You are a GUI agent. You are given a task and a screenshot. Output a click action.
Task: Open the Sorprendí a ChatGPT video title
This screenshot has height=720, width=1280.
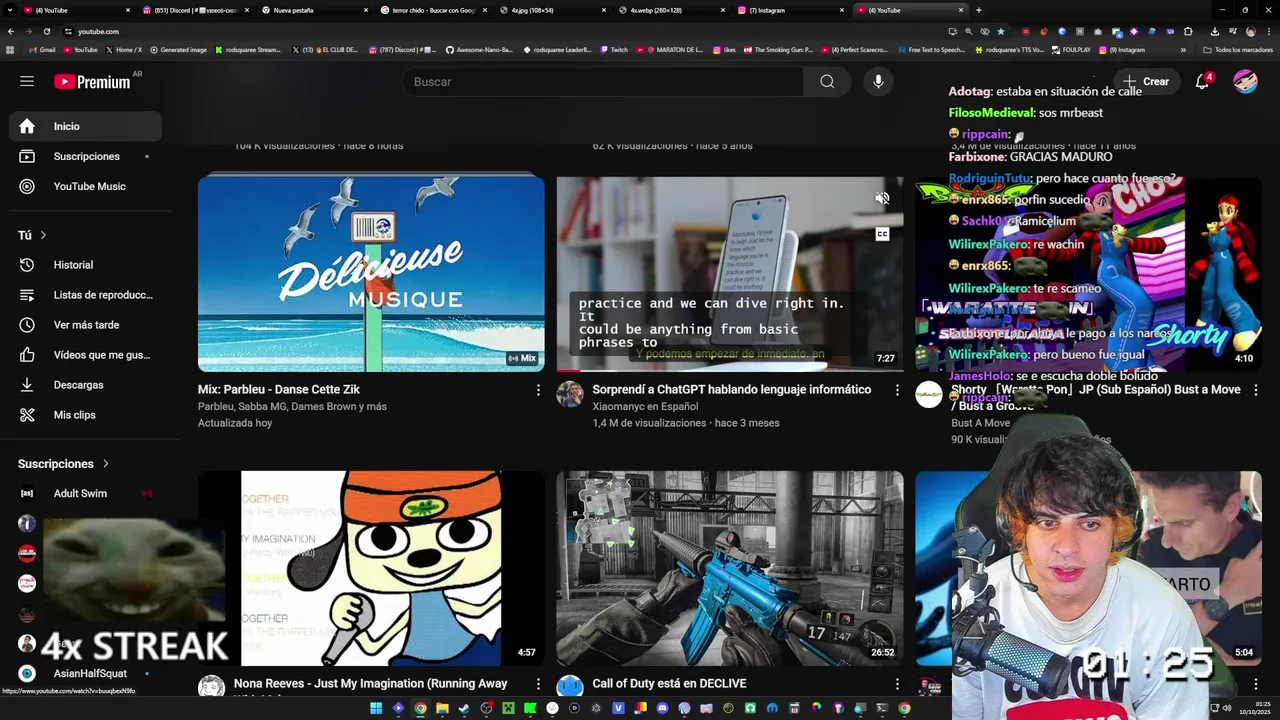tap(732, 390)
